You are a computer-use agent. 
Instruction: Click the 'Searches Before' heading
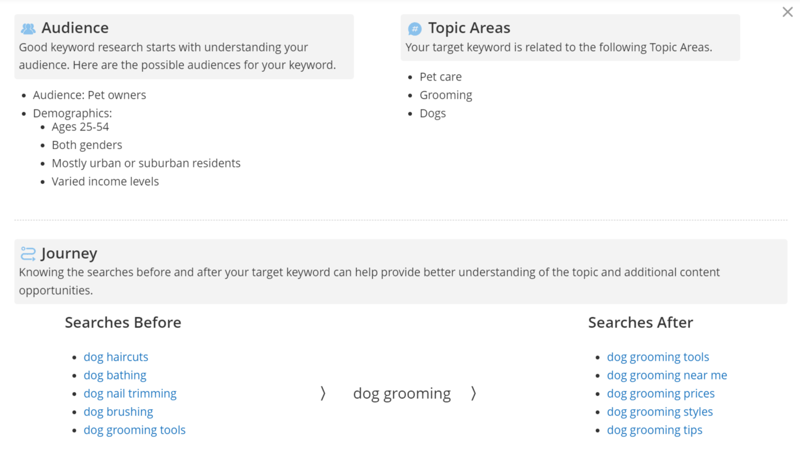coord(123,322)
